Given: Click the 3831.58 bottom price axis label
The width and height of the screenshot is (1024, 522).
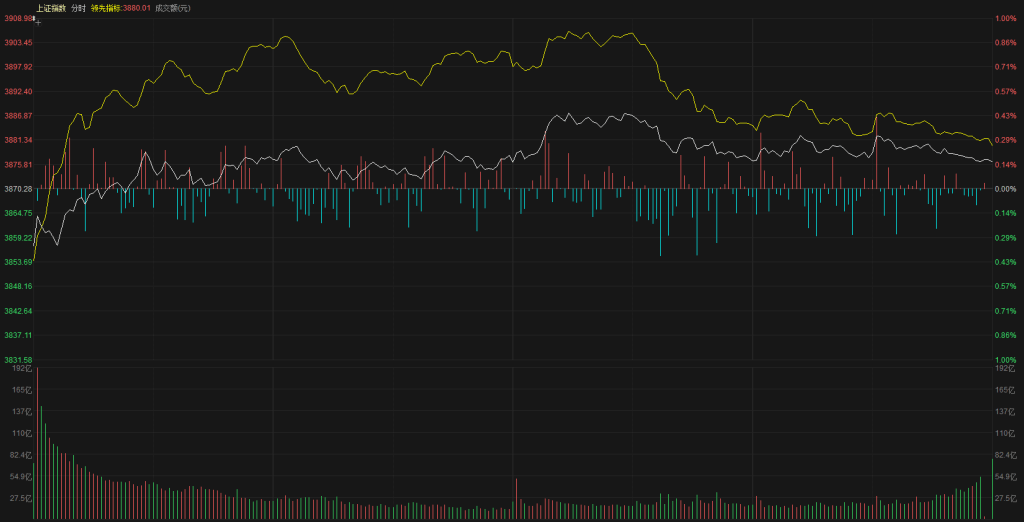Looking at the screenshot, I should click(x=17, y=360).
